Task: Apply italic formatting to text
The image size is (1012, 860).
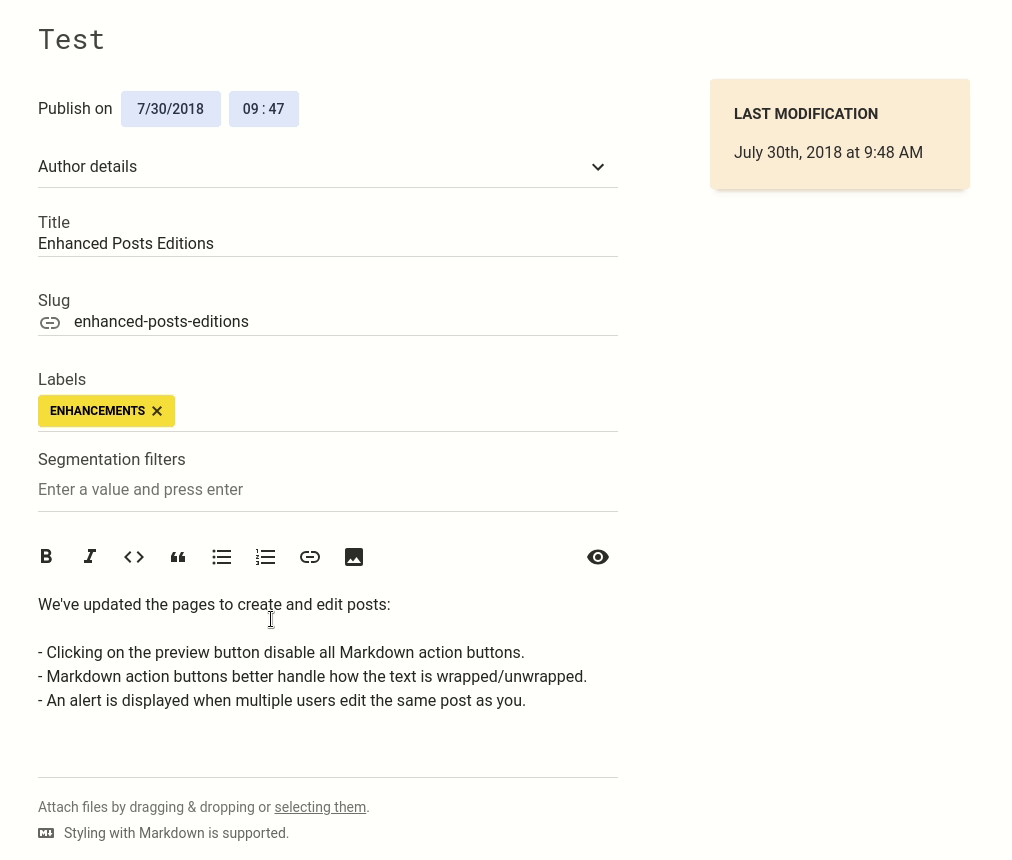Action: pyautogui.click(x=90, y=557)
